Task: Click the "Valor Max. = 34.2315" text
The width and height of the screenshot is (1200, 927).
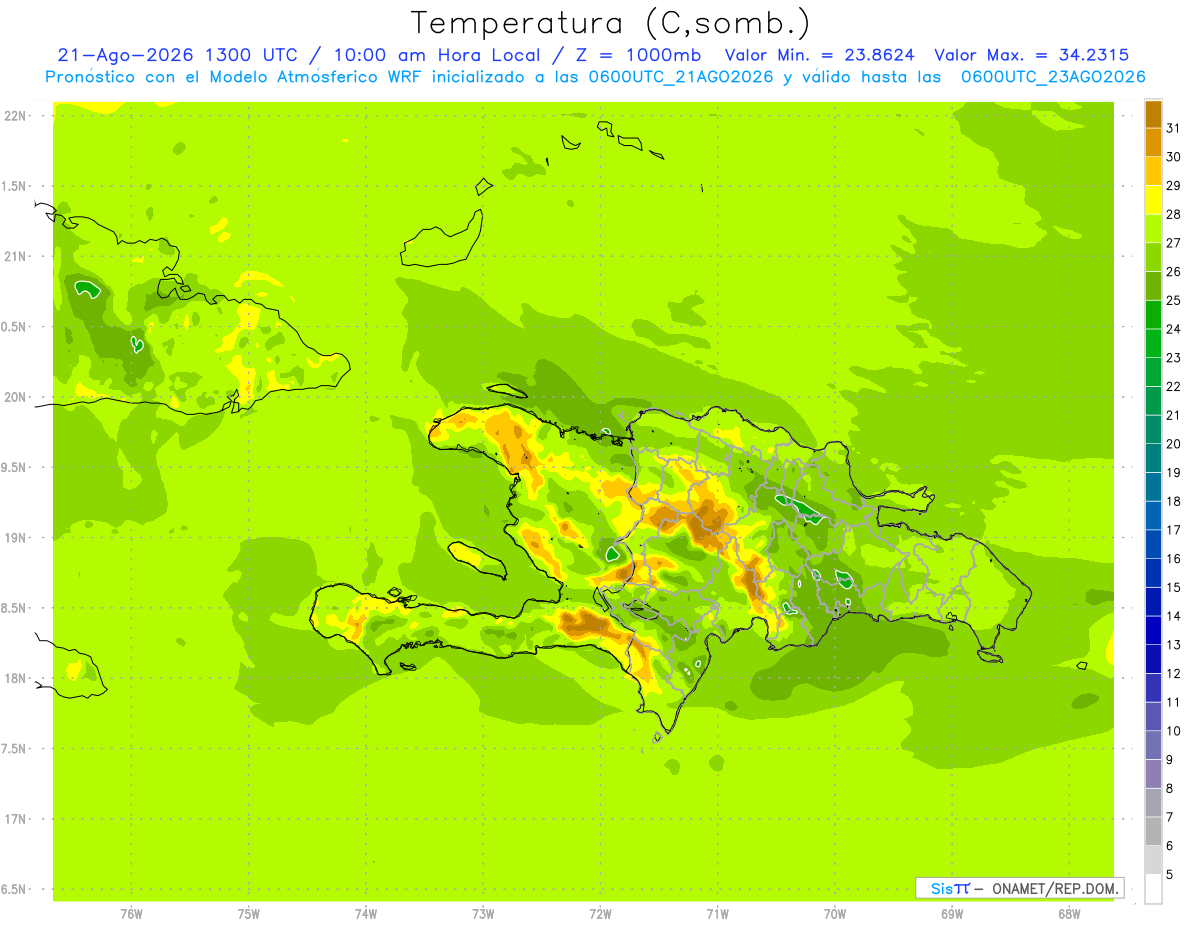Action: tap(1032, 55)
